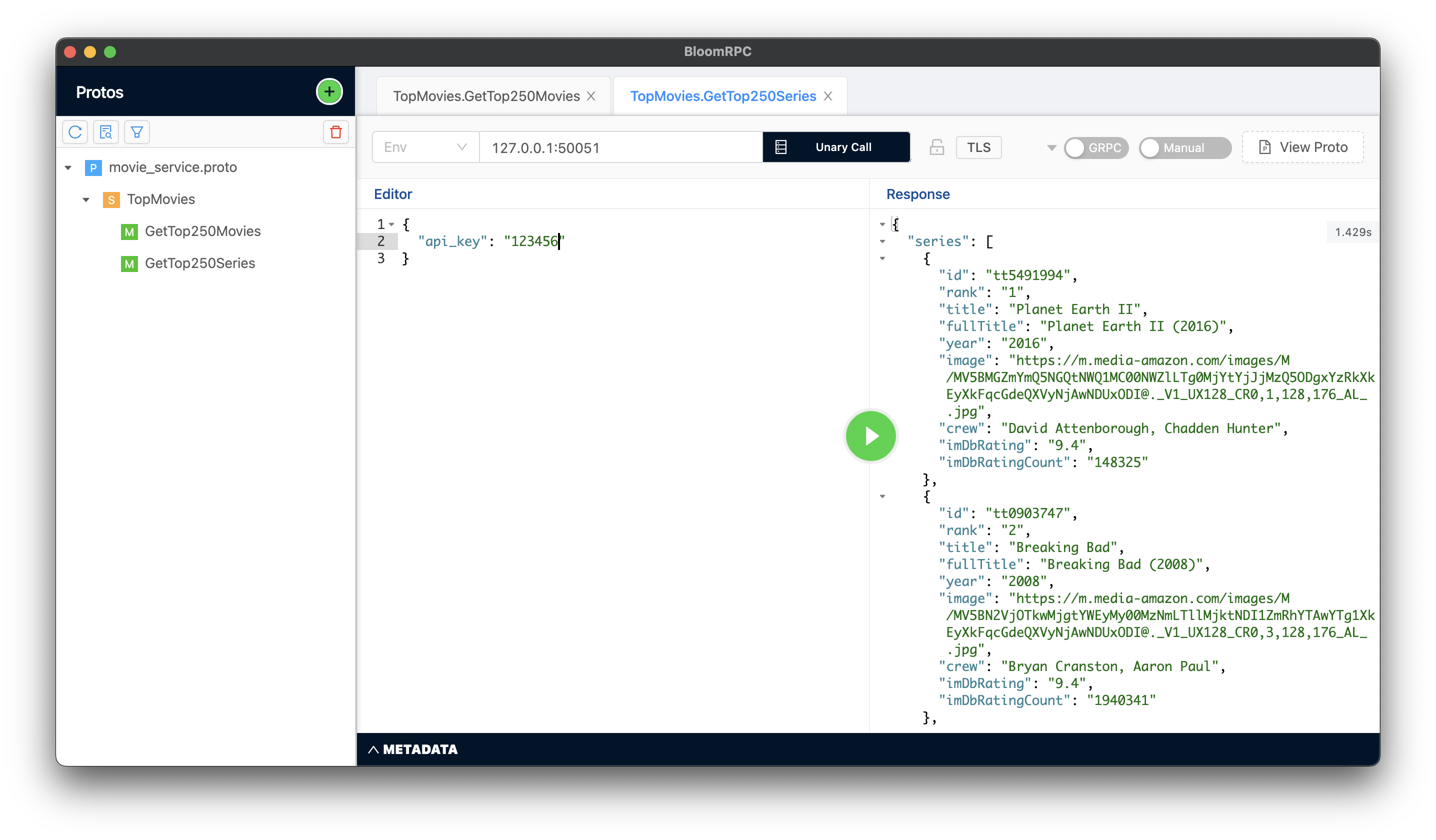Switch to the TopMovies.GetTop250Movies tab
The image size is (1436, 840).
(485, 96)
